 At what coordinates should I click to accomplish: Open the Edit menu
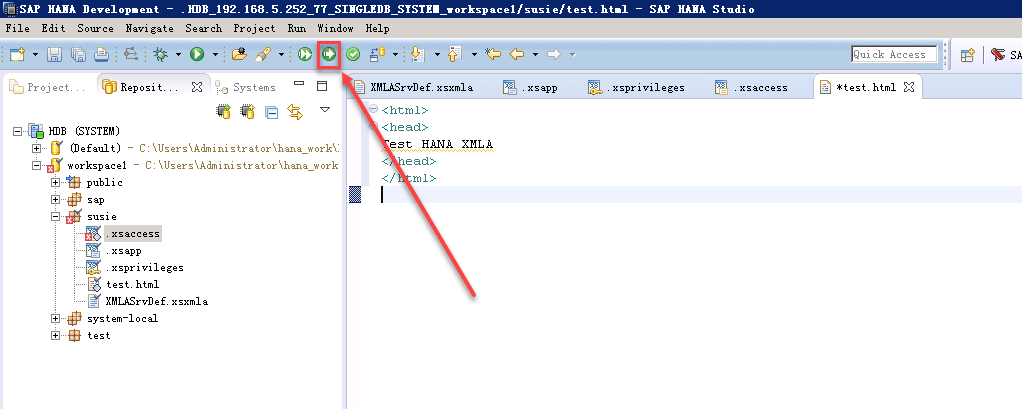coord(53,29)
